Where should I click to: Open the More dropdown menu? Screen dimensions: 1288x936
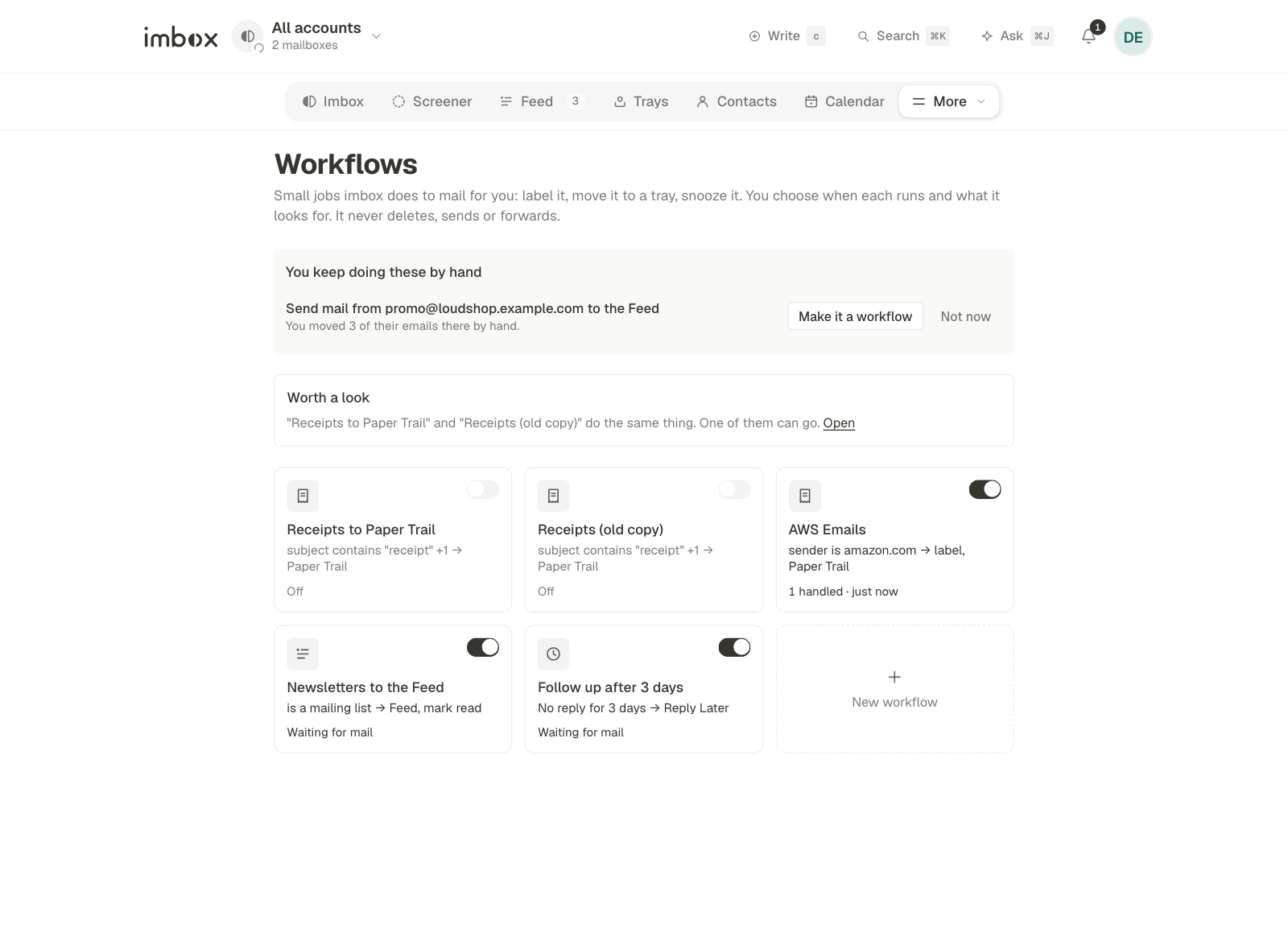[949, 101]
